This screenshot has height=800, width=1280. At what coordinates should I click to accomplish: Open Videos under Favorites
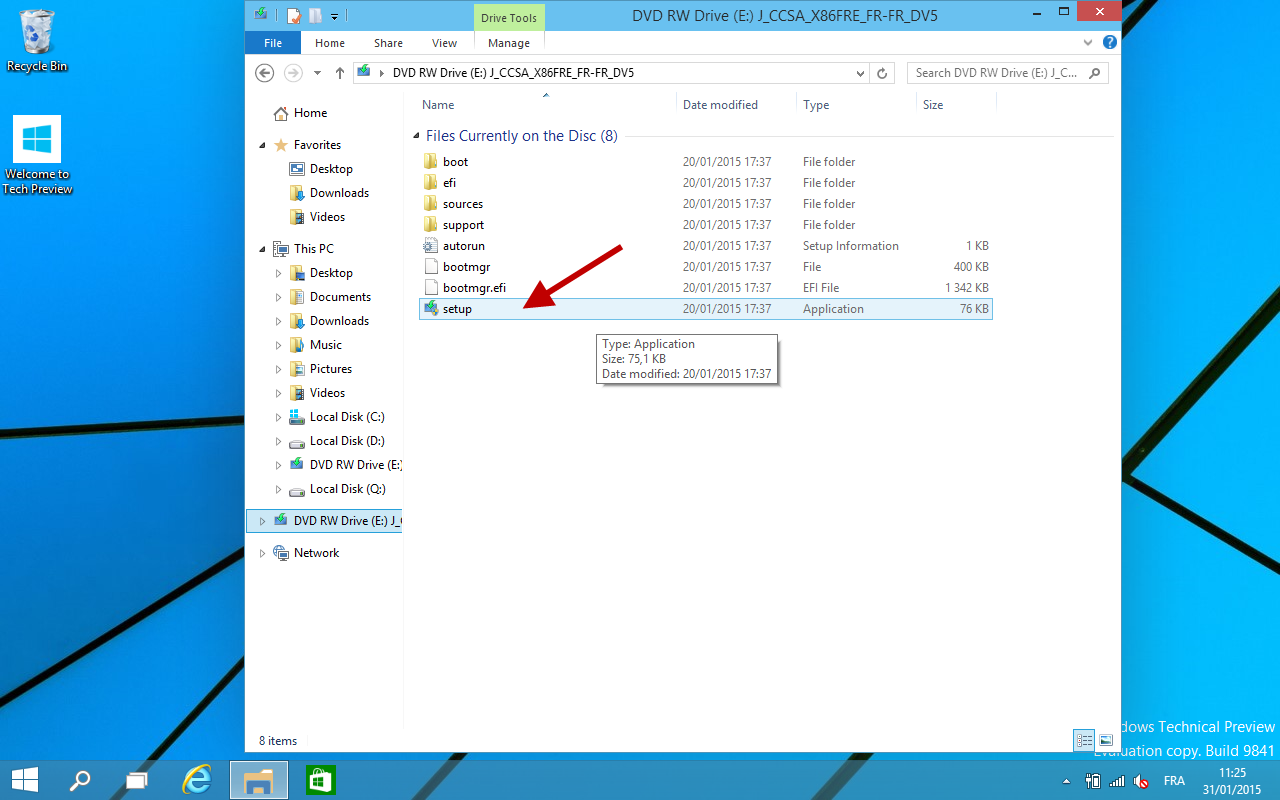click(x=327, y=217)
